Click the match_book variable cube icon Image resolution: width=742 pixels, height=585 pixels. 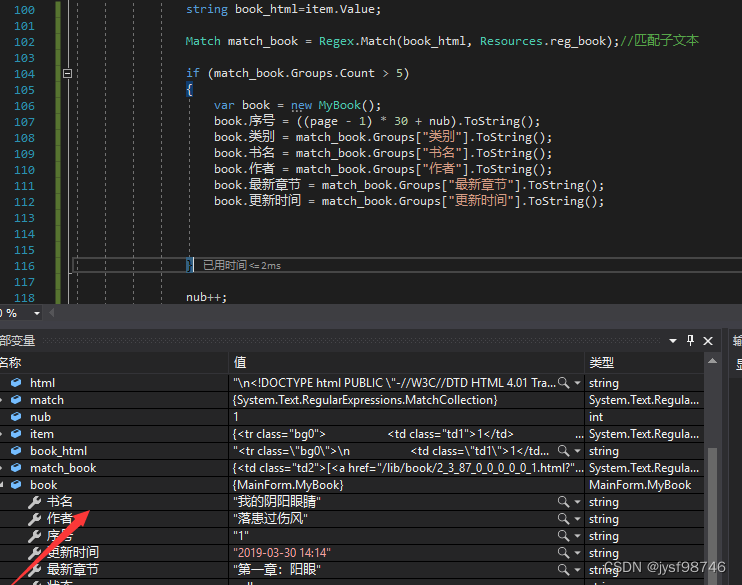pos(16,468)
